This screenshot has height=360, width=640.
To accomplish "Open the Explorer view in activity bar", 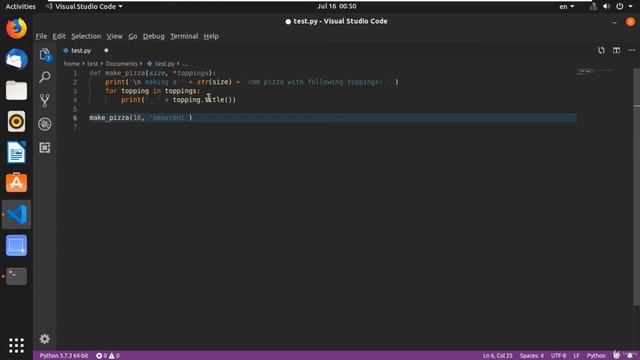I will coord(45,54).
